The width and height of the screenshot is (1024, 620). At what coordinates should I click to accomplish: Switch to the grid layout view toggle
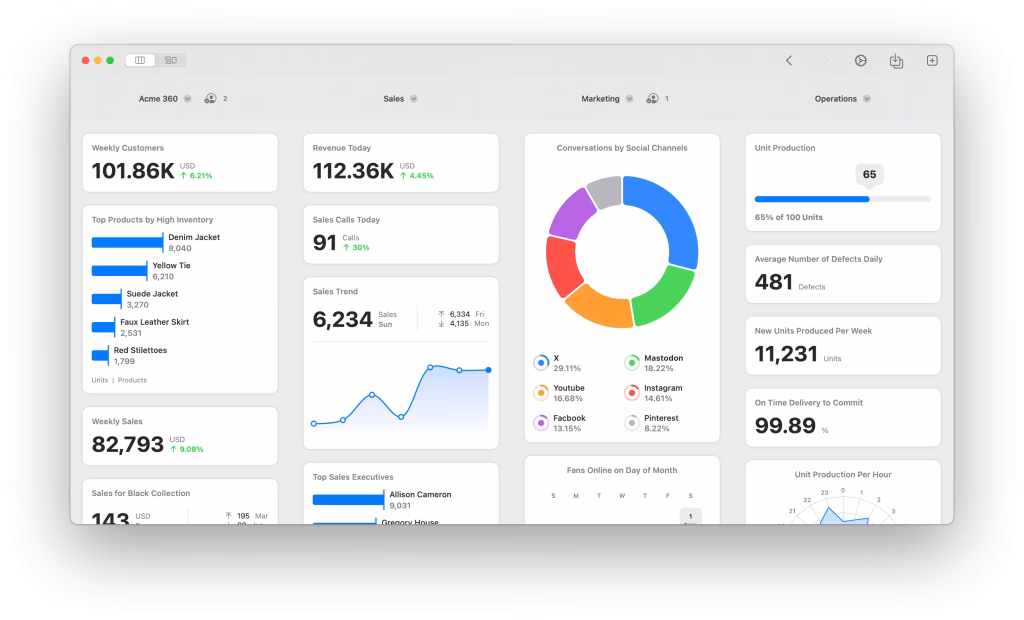[170, 60]
